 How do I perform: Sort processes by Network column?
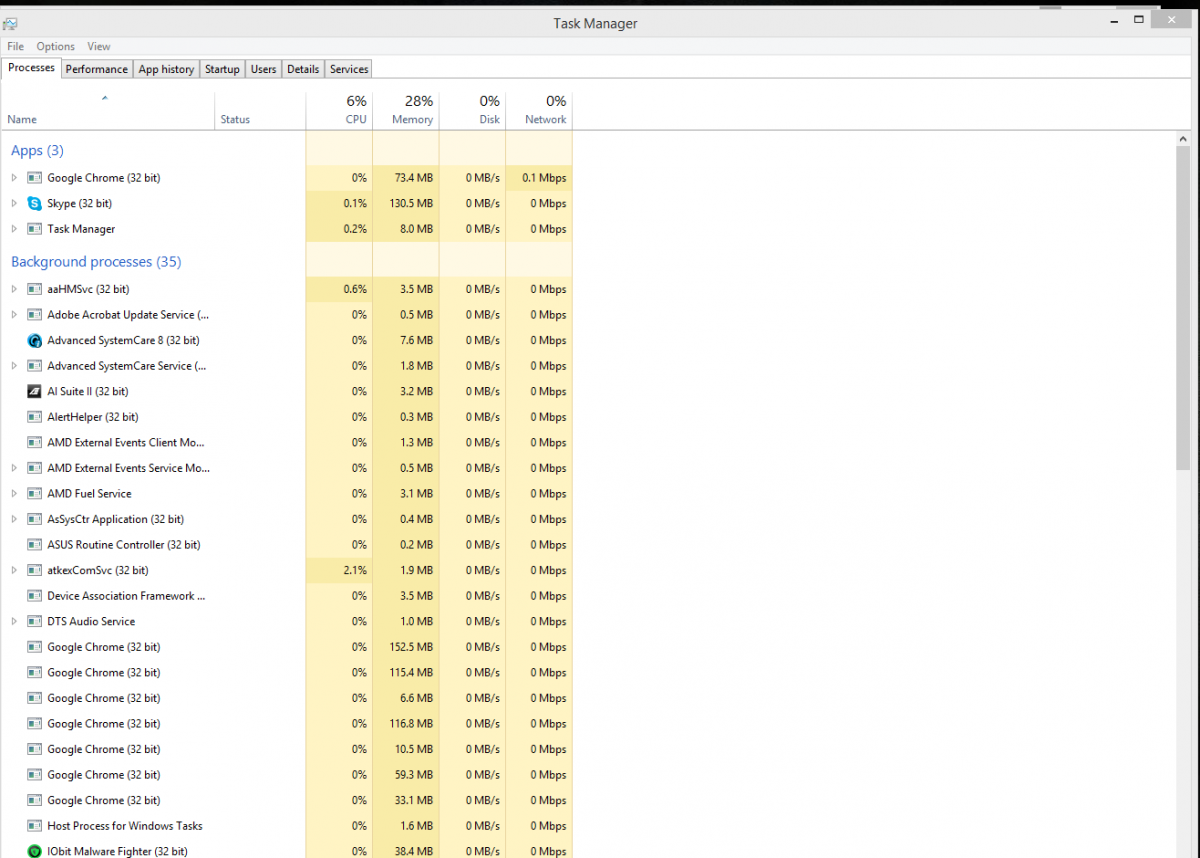point(539,111)
